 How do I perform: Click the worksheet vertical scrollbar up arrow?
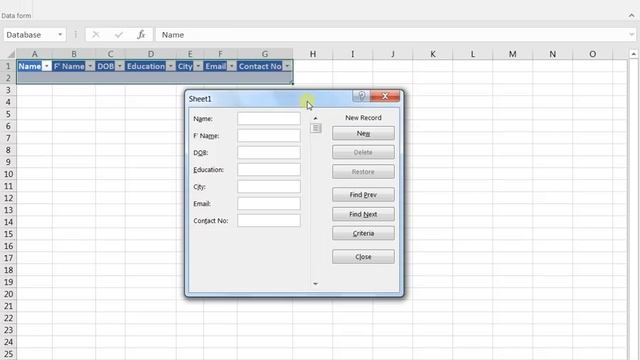633,54
